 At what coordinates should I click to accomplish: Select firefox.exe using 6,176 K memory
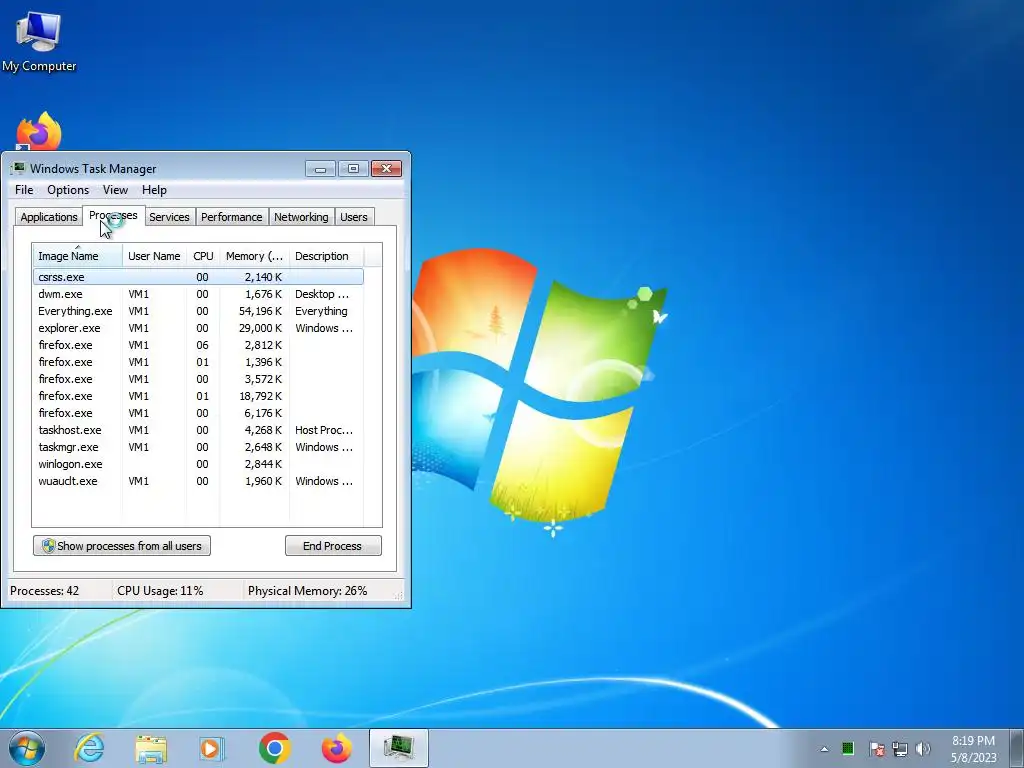click(198, 413)
